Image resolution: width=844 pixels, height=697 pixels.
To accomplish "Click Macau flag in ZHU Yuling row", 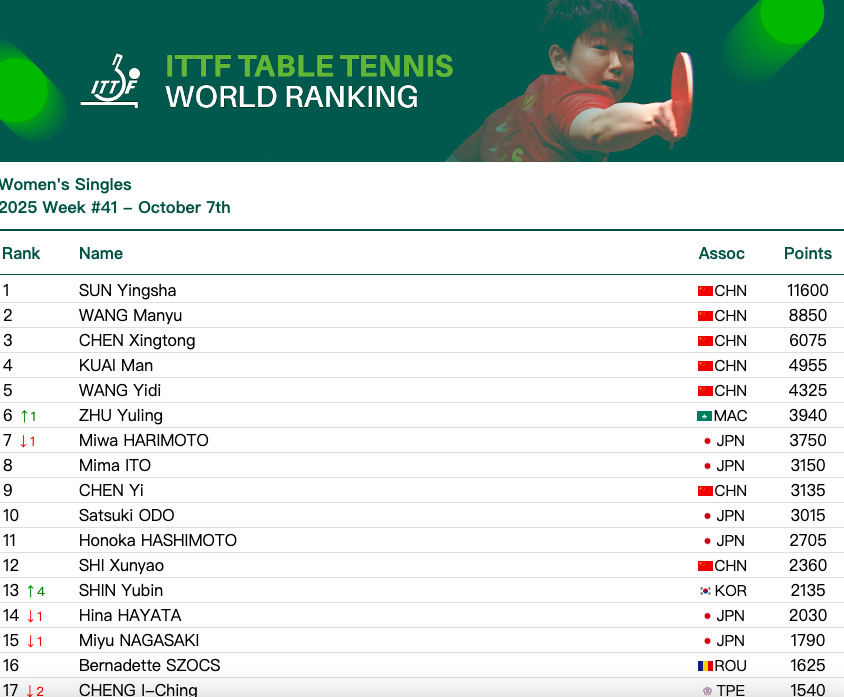I will (x=704, y=416).
